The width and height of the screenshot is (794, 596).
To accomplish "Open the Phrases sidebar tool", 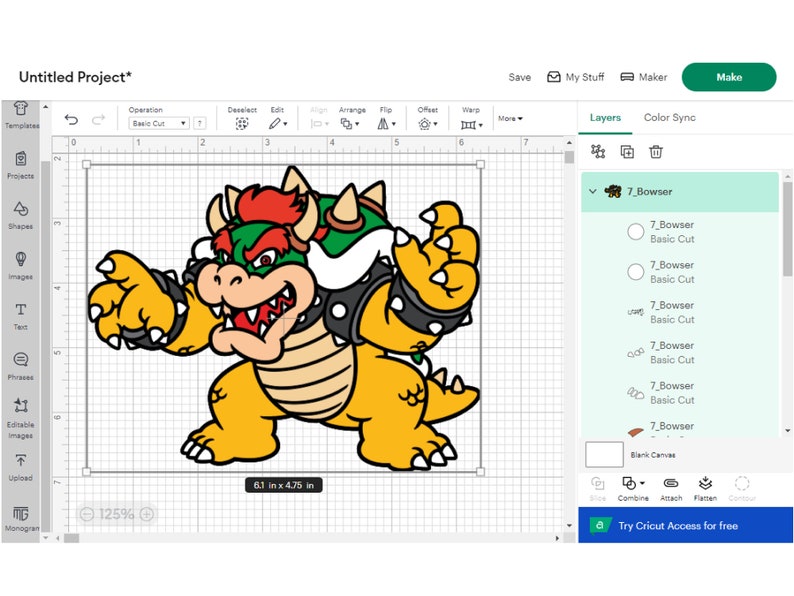I will (x=20, y=366).
